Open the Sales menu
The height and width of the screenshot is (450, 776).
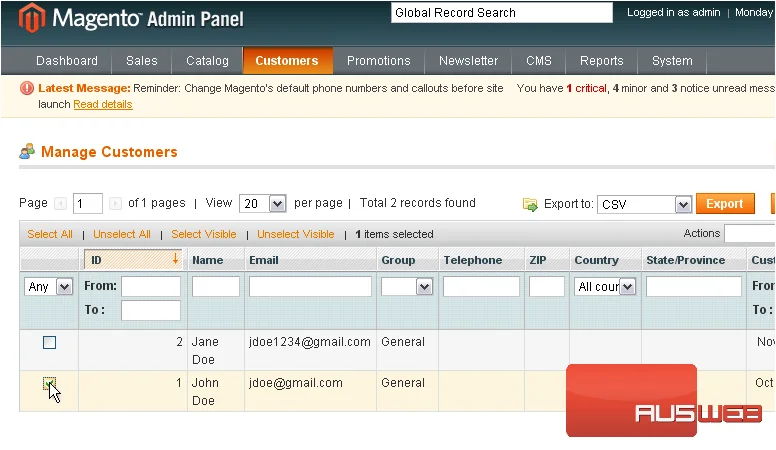(142, 61)
